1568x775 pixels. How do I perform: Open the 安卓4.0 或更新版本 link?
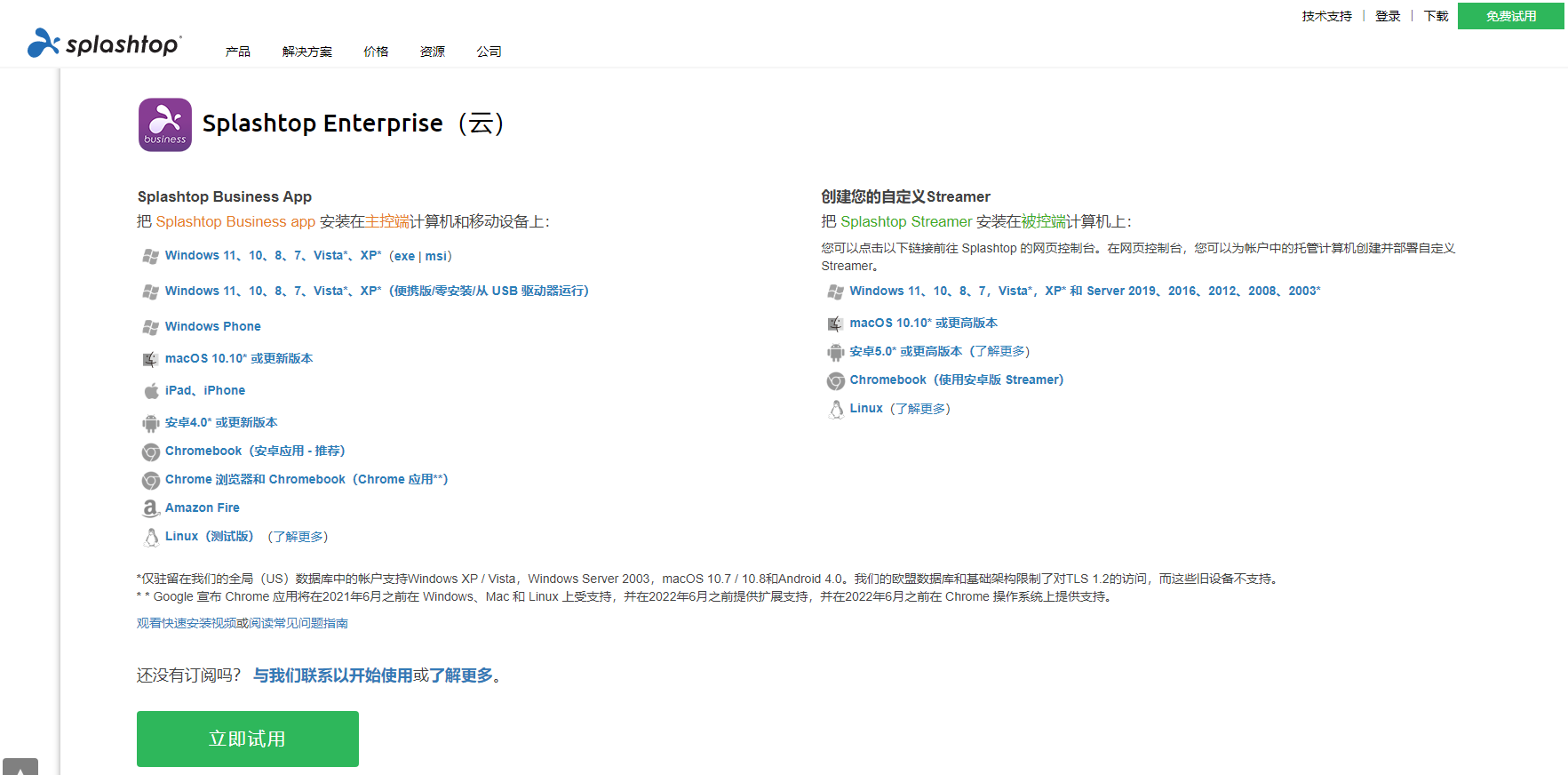[221, 422]
